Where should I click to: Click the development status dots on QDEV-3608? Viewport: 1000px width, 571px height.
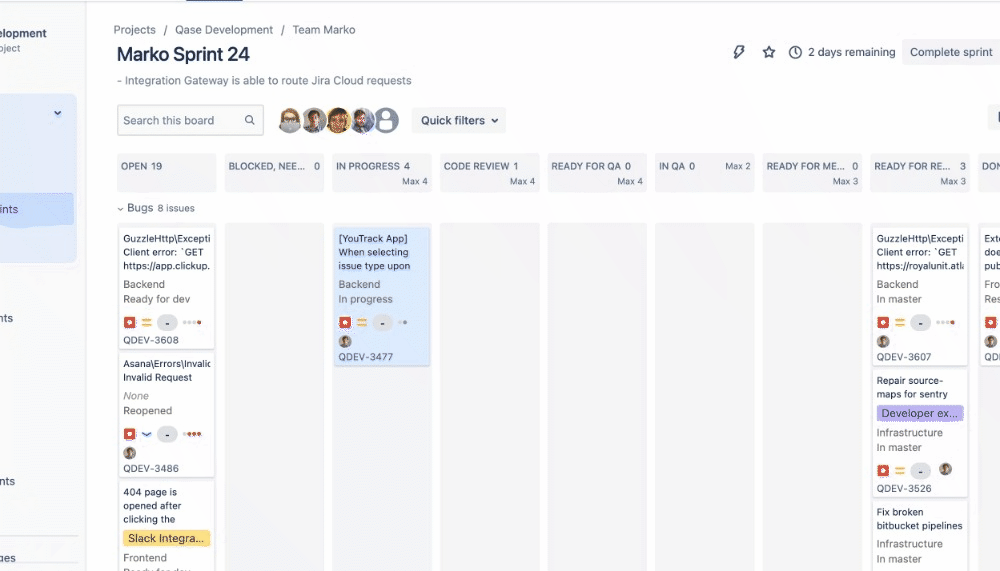pyautogui.click(x=192, y=322)
